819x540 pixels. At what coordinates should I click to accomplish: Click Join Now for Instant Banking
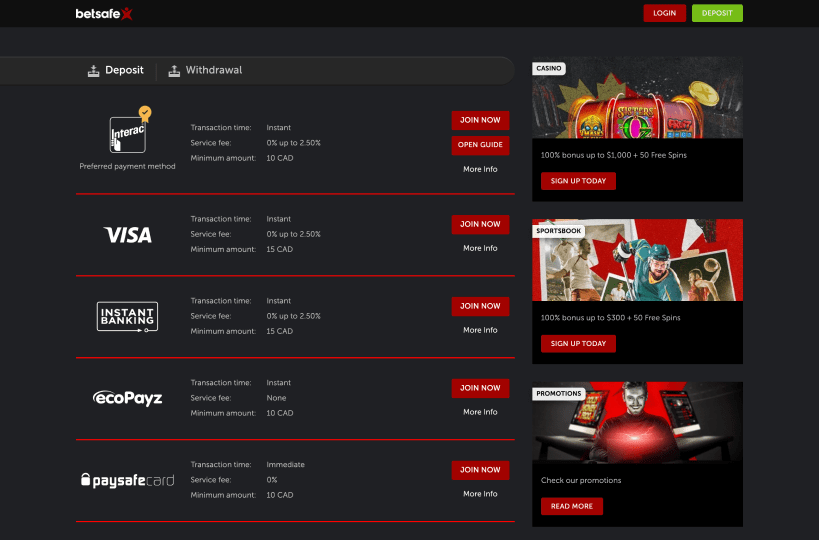480,306
